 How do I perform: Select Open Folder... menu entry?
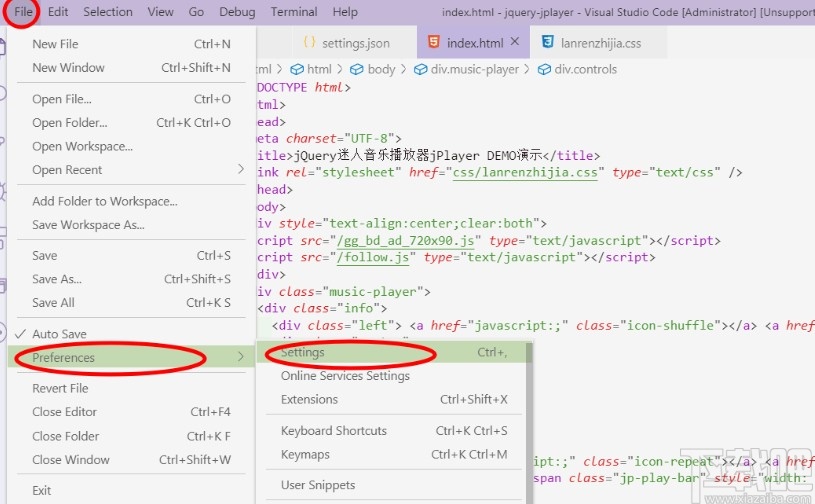(x=131, y=123)
